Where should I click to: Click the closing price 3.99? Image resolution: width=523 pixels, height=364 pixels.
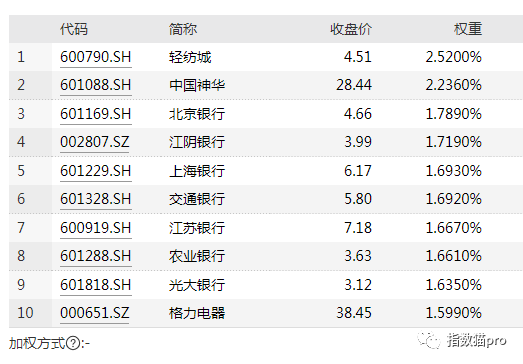(358, 142)
